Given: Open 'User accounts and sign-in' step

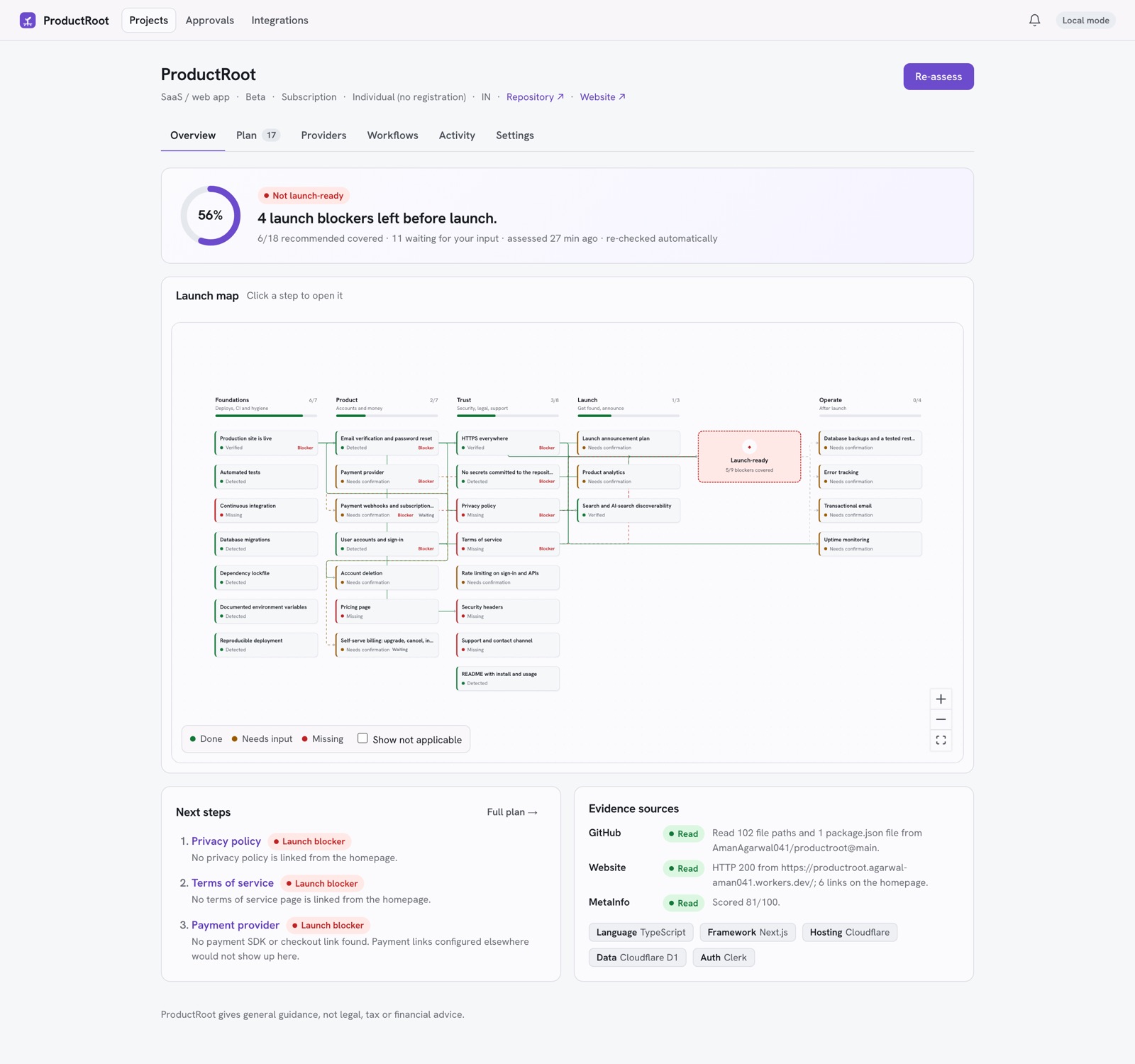Looking at the screenshot, I should point(387,544).
